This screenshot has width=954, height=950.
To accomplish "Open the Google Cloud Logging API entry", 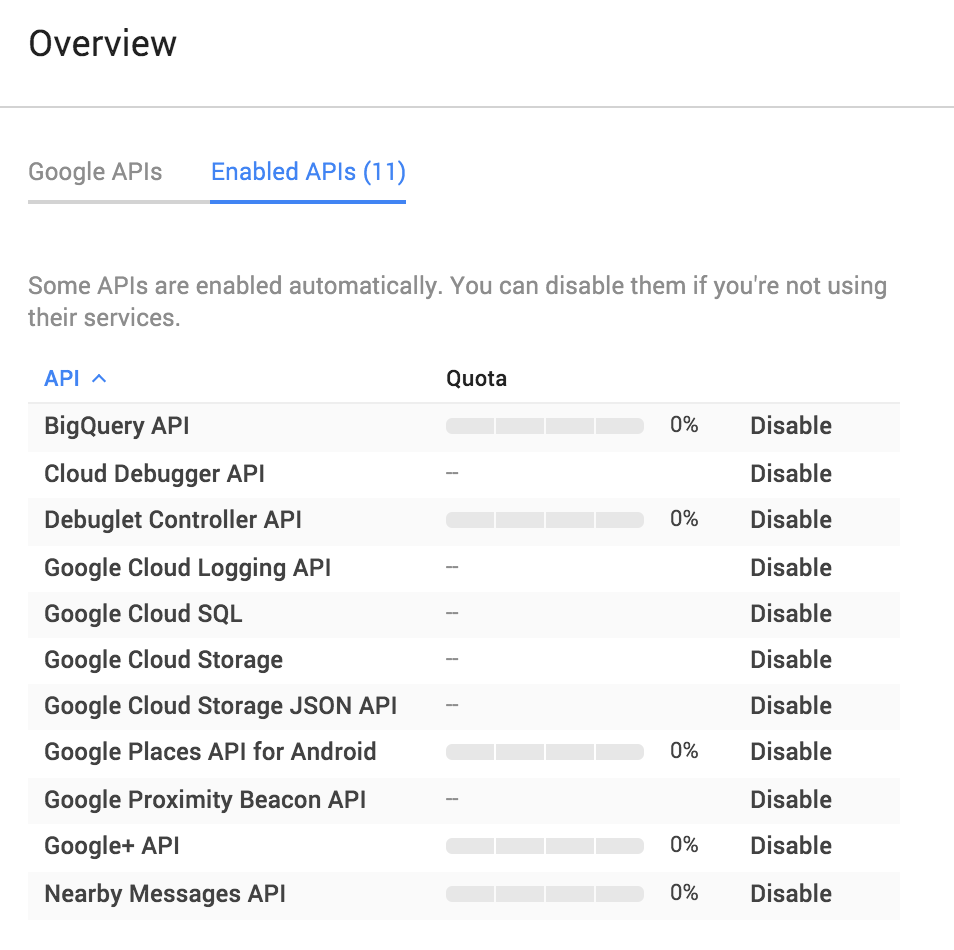I will pos(187,568).
